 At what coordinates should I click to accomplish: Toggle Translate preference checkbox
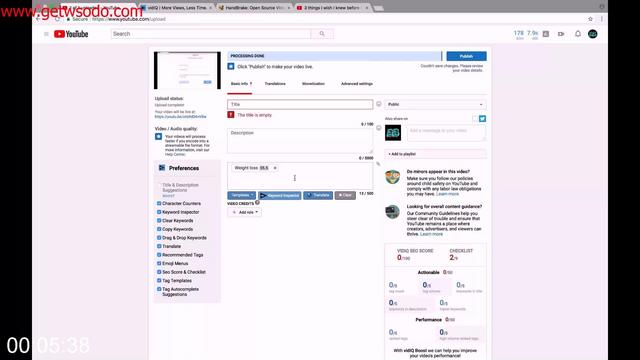pyautogui.click(x=159, y=246)
